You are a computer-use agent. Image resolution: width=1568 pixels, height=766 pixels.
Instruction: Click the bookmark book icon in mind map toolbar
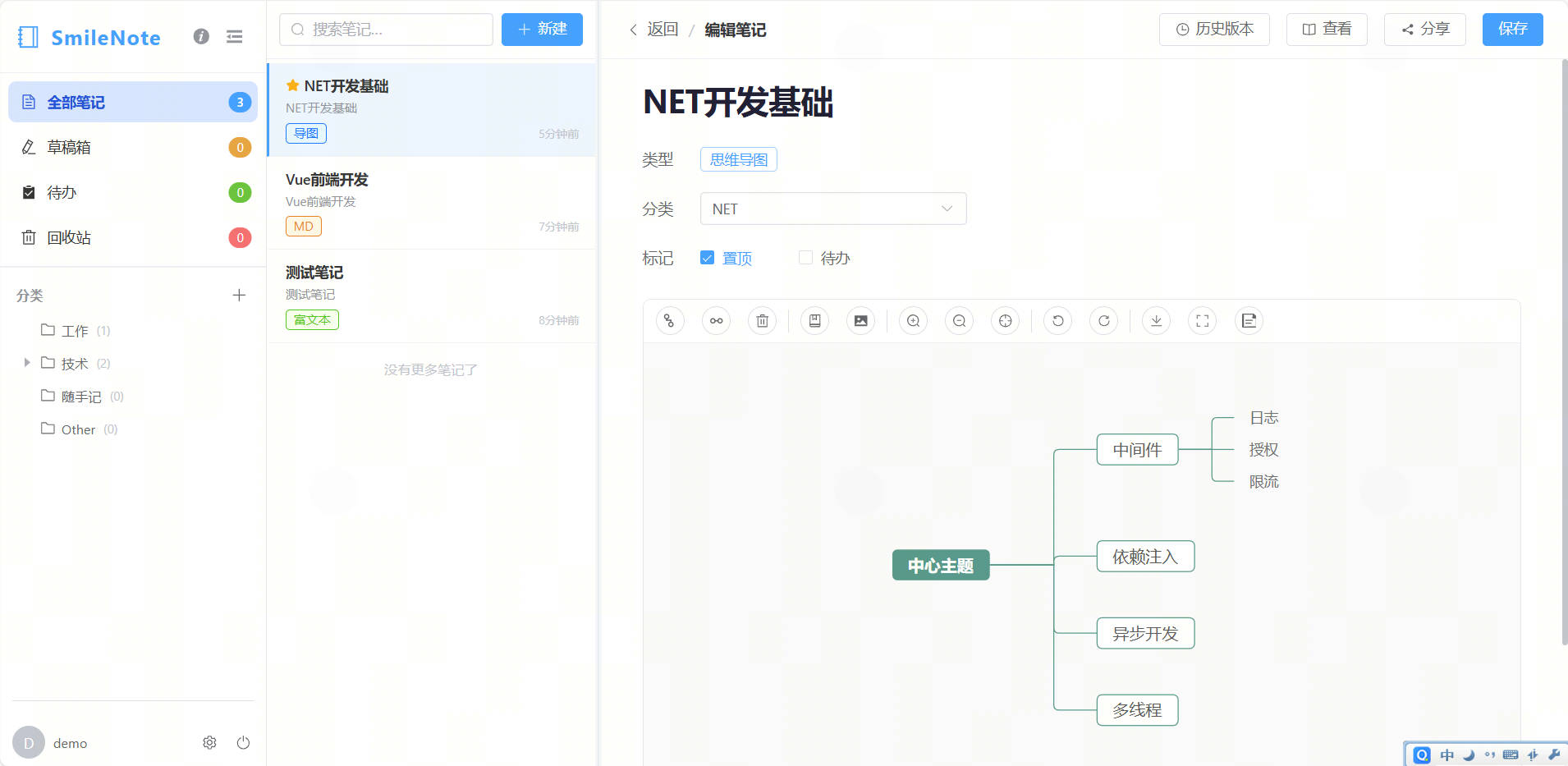click(x=814, y=321)
